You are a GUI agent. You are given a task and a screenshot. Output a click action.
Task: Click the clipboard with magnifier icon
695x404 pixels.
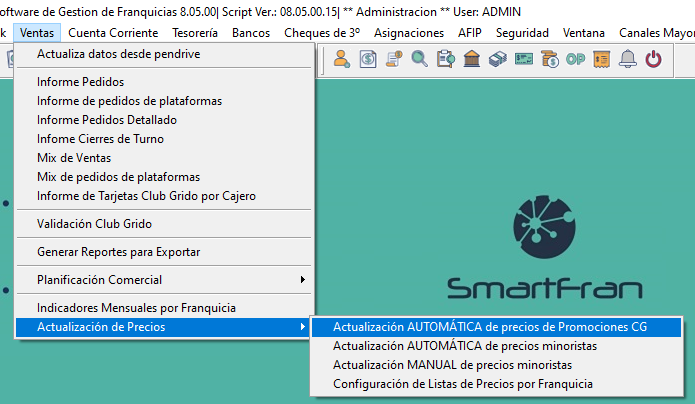coord(445,59)
